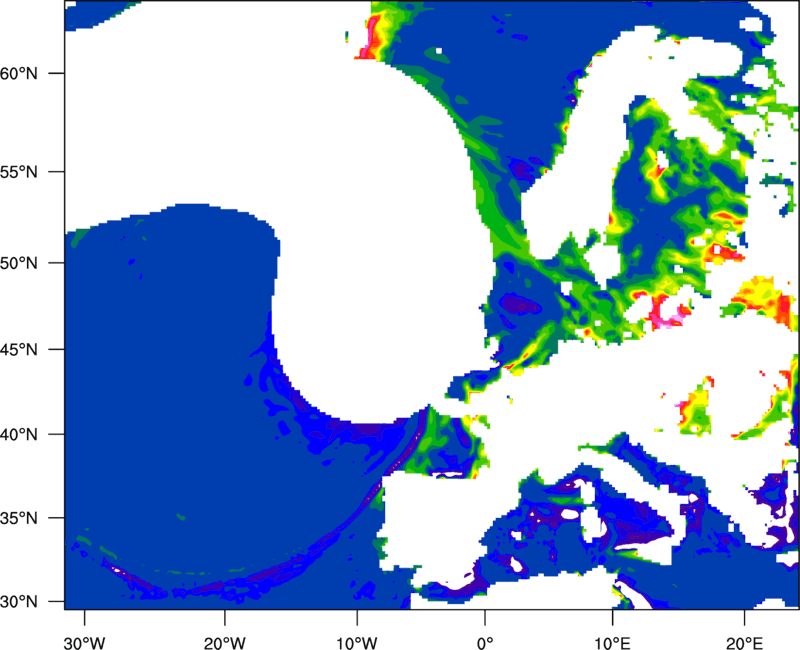Image resolution: width=800 pixels, height=650 pixels.
Task: Click the 20°E longitude label
Action: tap(744, 643)
